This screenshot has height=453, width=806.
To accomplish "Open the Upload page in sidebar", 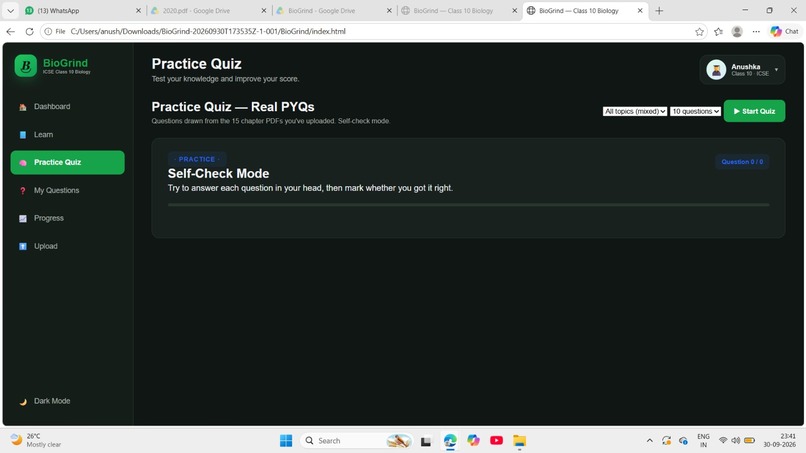I will tap(67, 246).
